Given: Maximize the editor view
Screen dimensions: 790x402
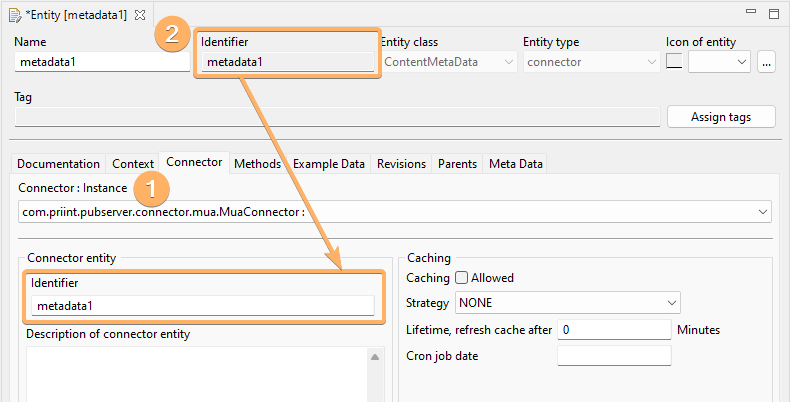Looking at the screenshot, I should 773,13.
